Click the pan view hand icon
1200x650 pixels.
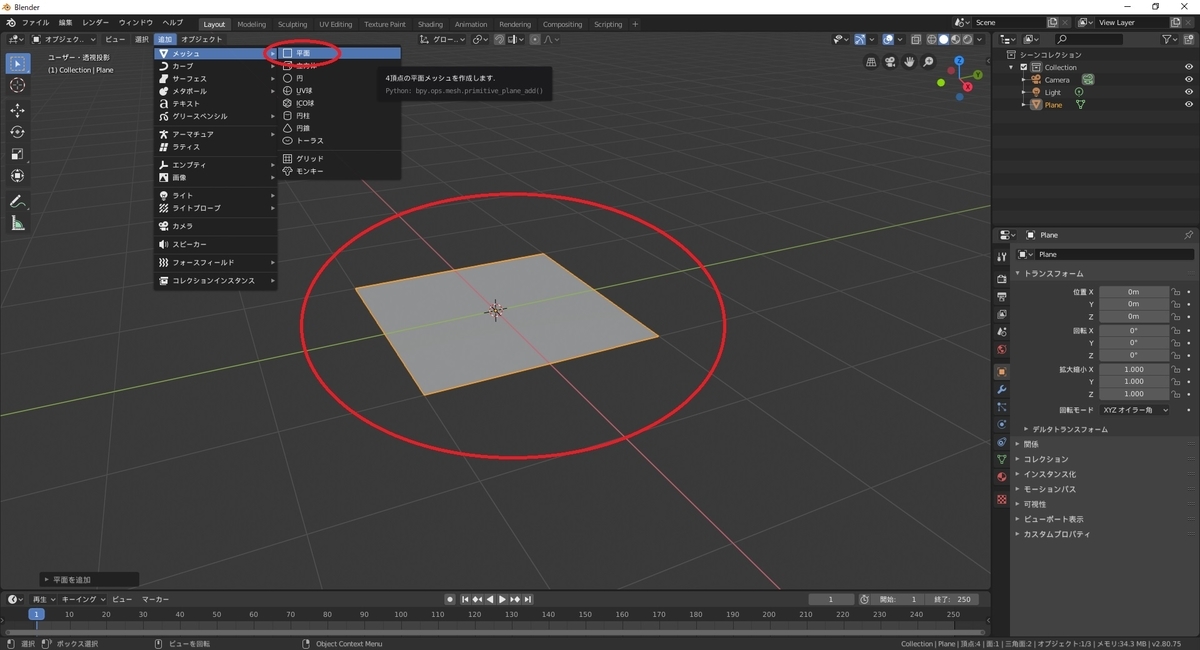point(909,62)
